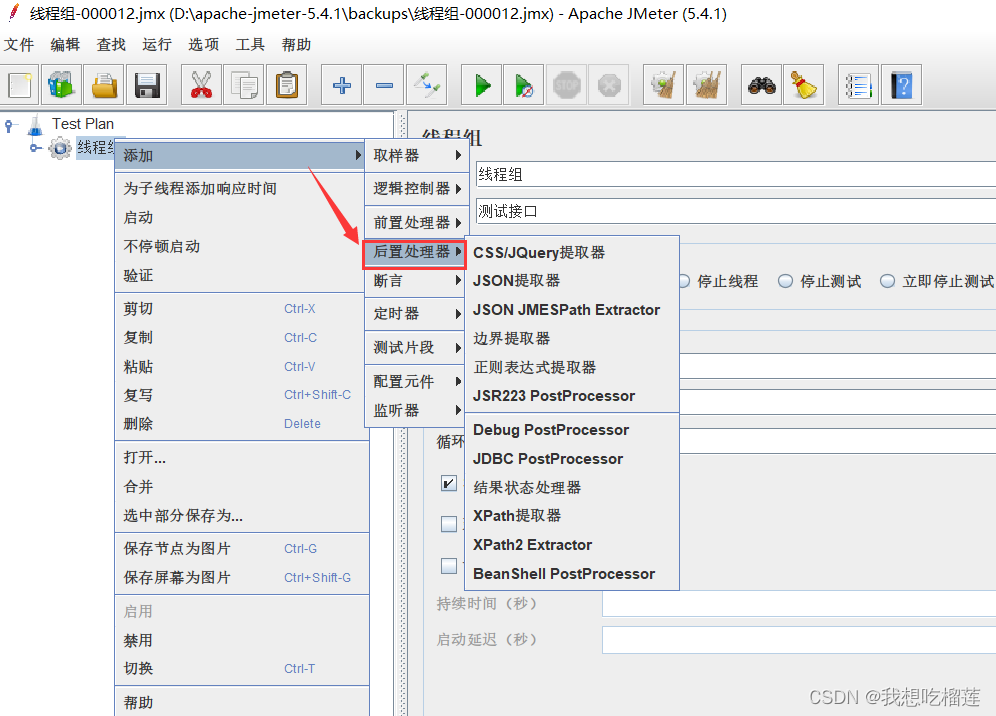Click the Toggle enable/disable icon
996x716 pixels.
coord(427,84)
